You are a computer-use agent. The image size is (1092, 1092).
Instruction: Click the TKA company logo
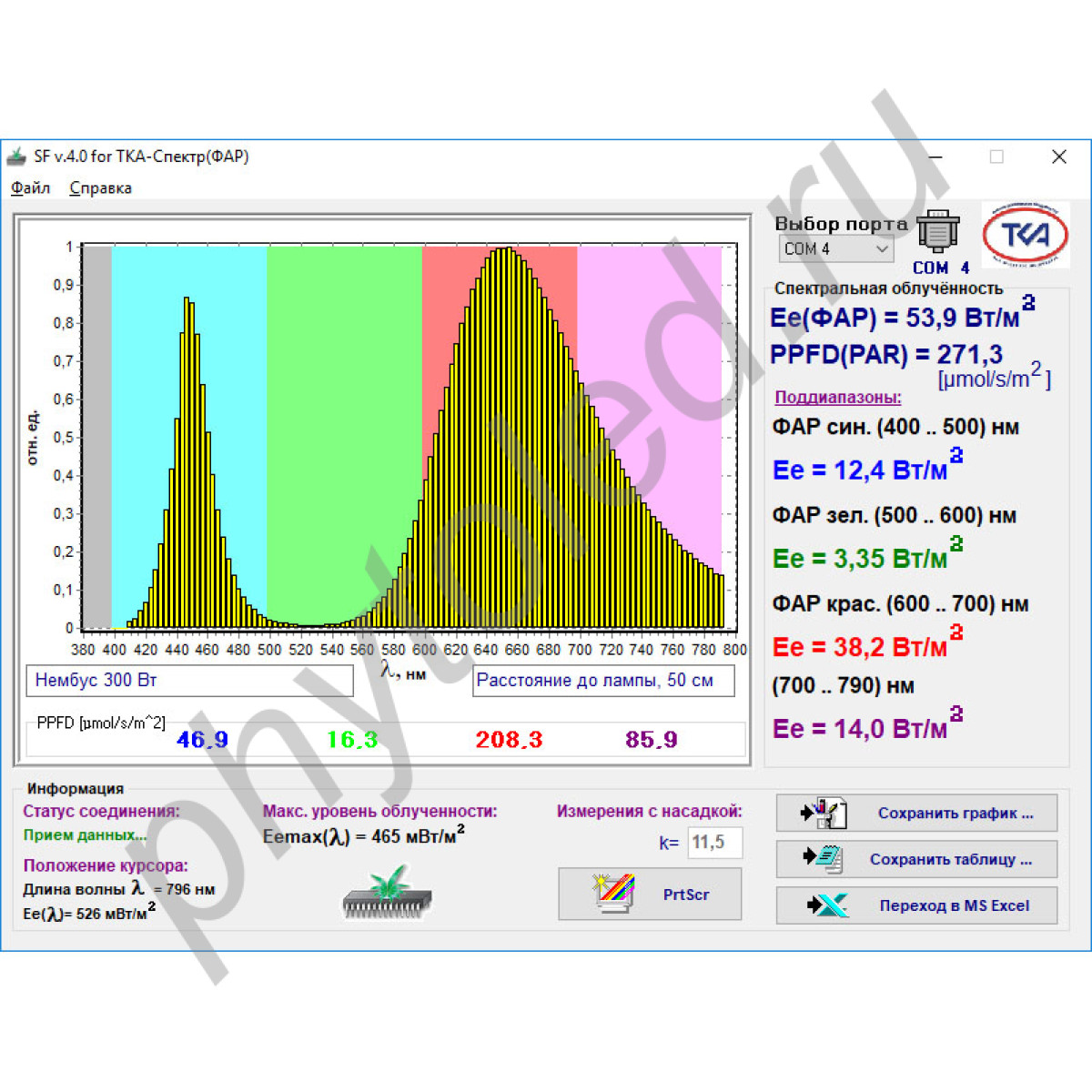(x=1026, y=235)
